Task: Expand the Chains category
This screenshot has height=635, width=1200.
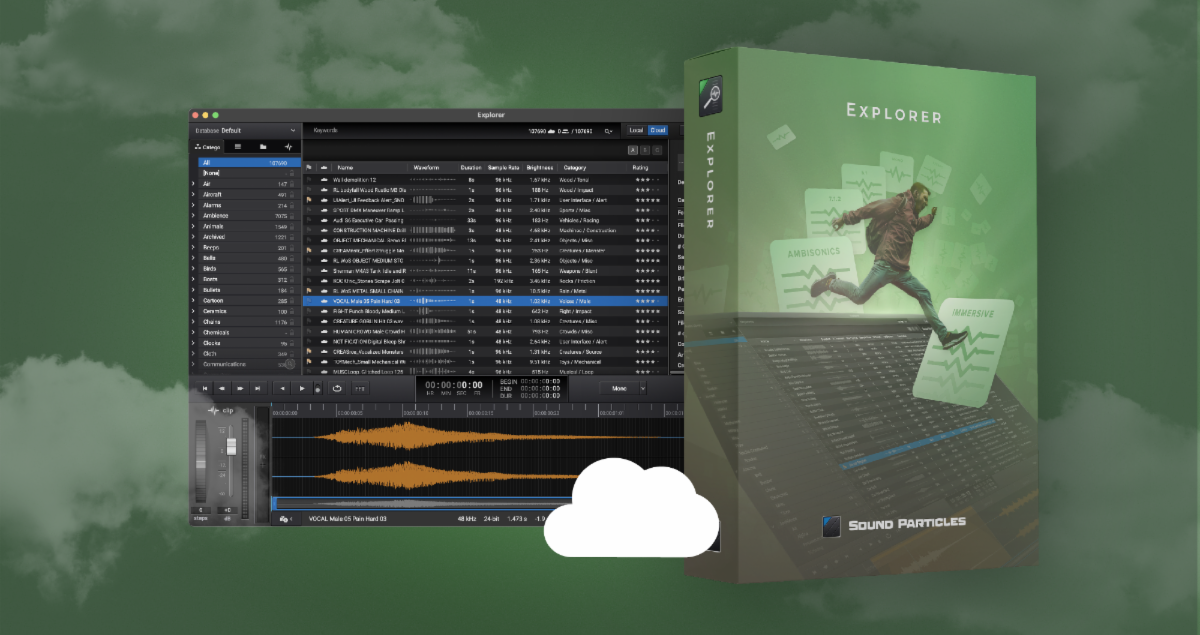Action: (193, 322)
